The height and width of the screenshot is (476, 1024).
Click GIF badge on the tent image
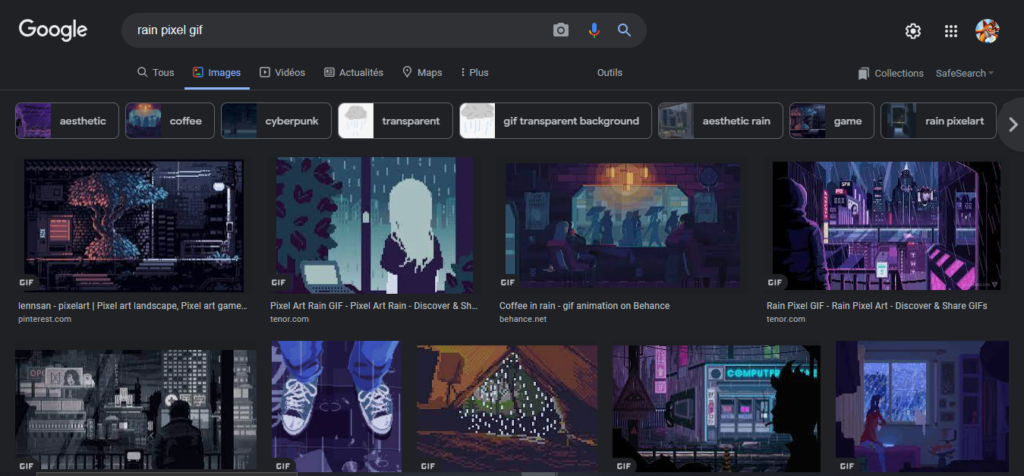428,466
